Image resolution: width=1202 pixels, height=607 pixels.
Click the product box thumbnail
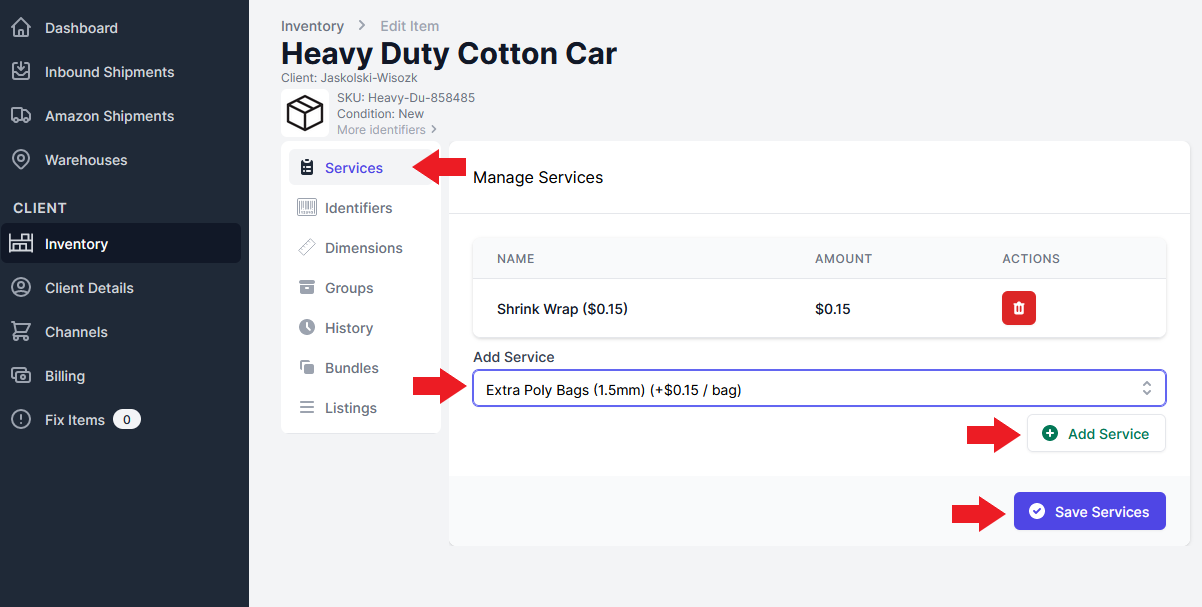[x=305, y=114]
